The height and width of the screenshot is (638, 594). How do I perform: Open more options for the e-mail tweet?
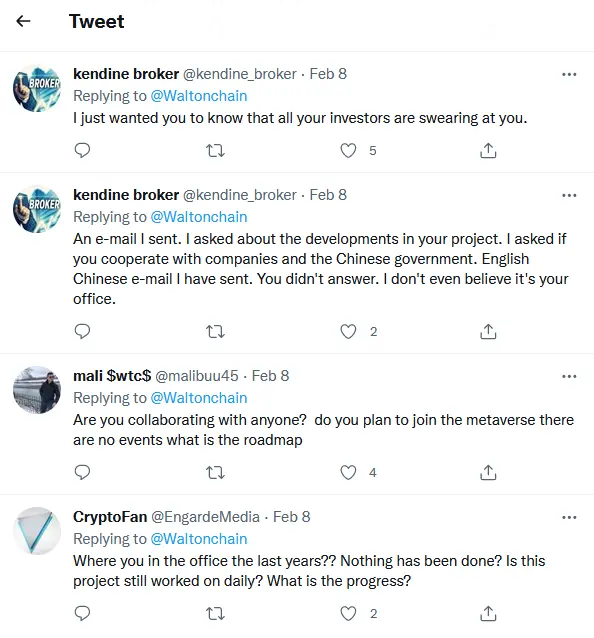click(569, 196)
